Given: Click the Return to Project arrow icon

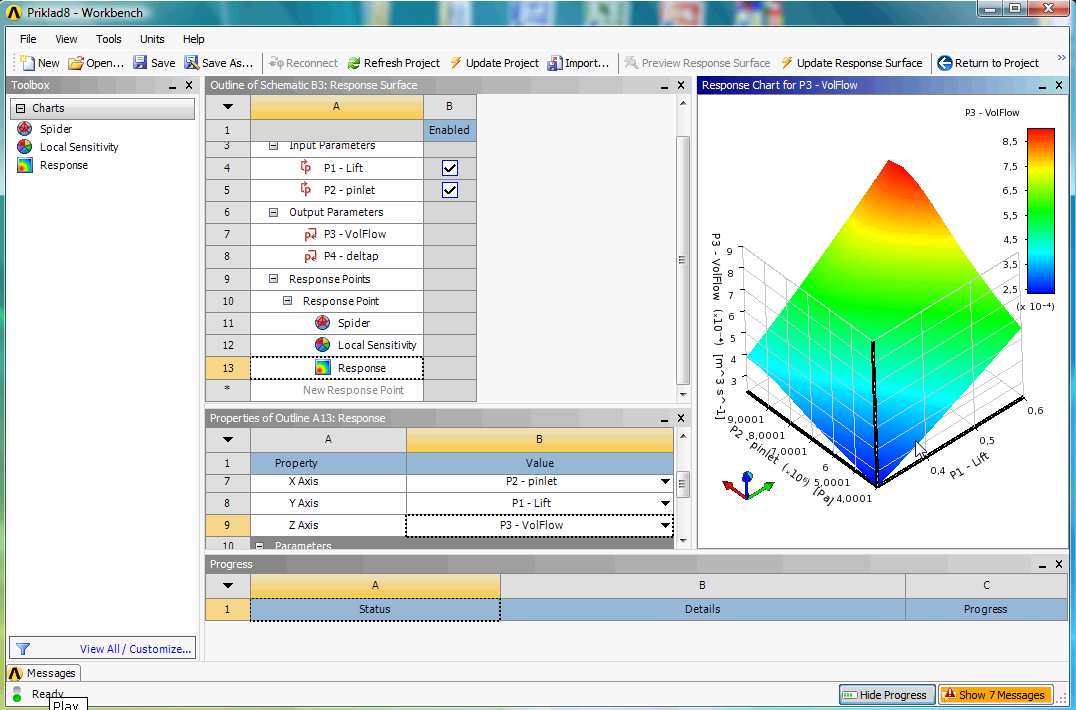Looking at the screenshot, I should coord(945,63).
